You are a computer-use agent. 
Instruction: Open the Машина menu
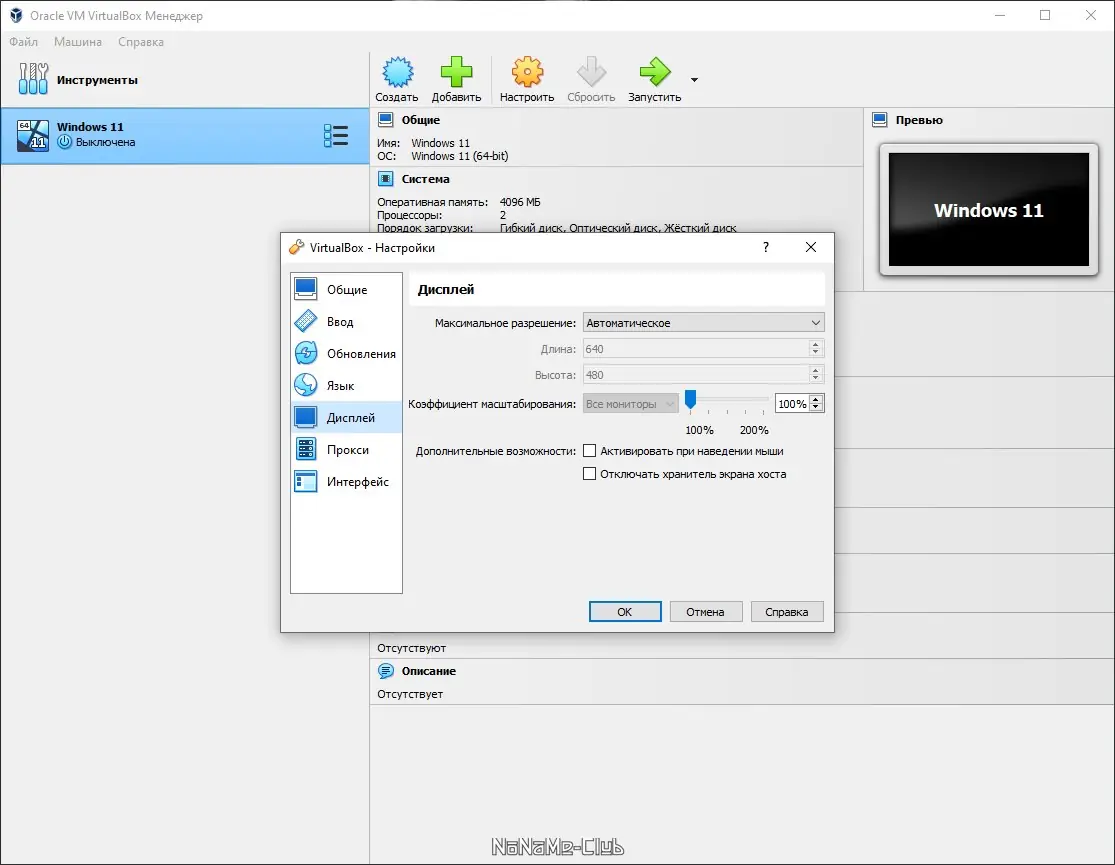click(x=78, y=42)
